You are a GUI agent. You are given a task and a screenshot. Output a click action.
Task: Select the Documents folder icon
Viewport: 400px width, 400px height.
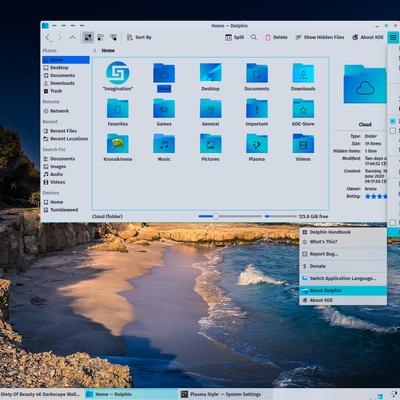[x=257, y=73]
